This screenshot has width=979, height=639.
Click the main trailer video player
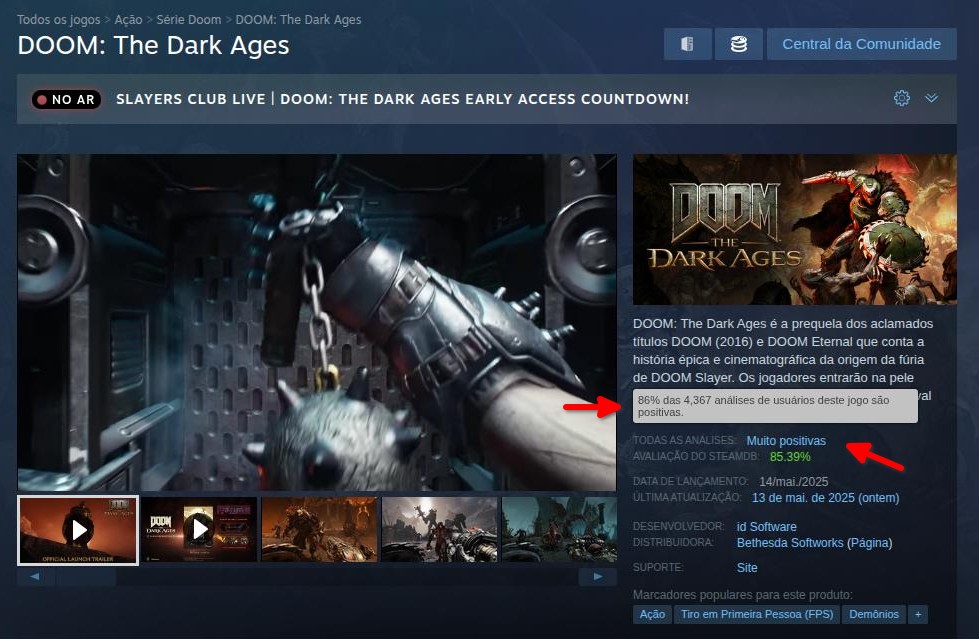[317, 322]
